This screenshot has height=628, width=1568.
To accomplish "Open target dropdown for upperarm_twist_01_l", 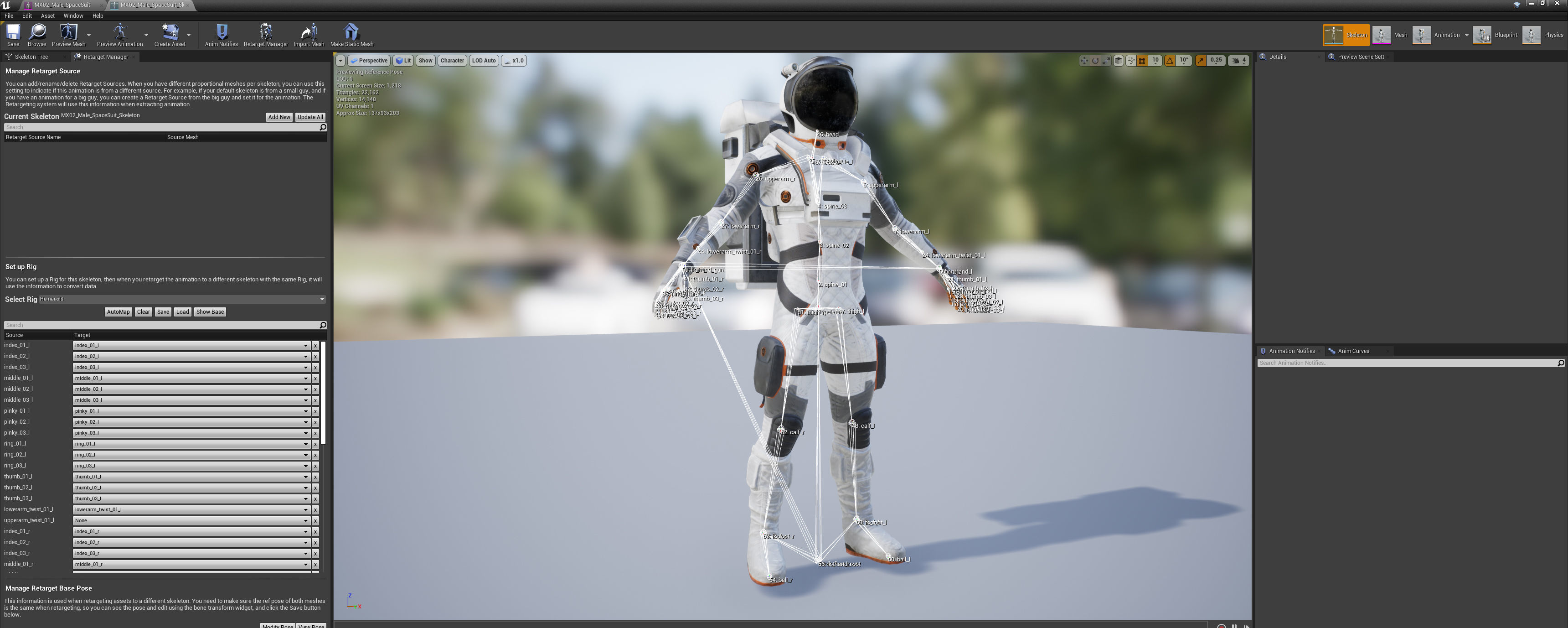I will [x=191, y=521].
